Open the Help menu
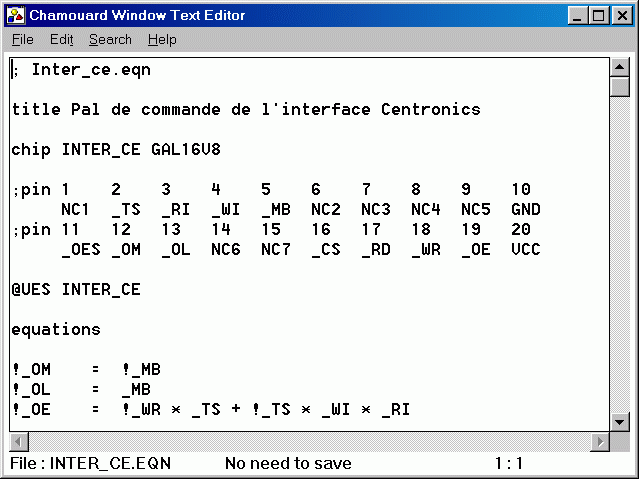Screen dimensions: 639x479 [x=162, y=39]
